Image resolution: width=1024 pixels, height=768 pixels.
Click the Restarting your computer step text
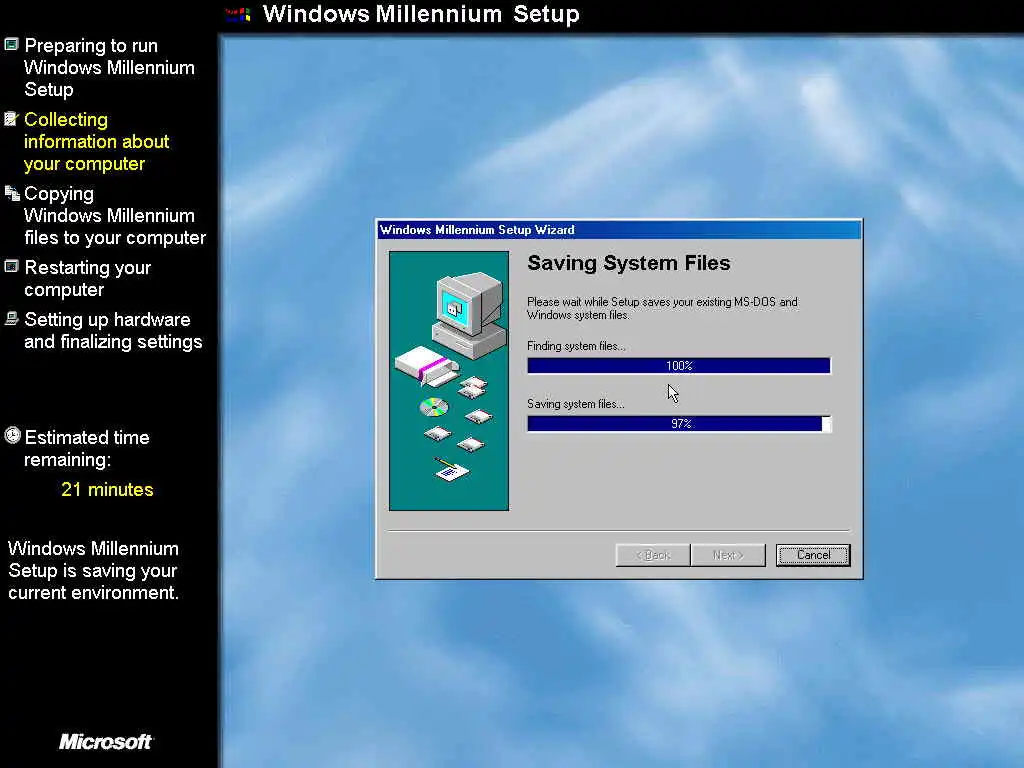[x=88, y=278]
